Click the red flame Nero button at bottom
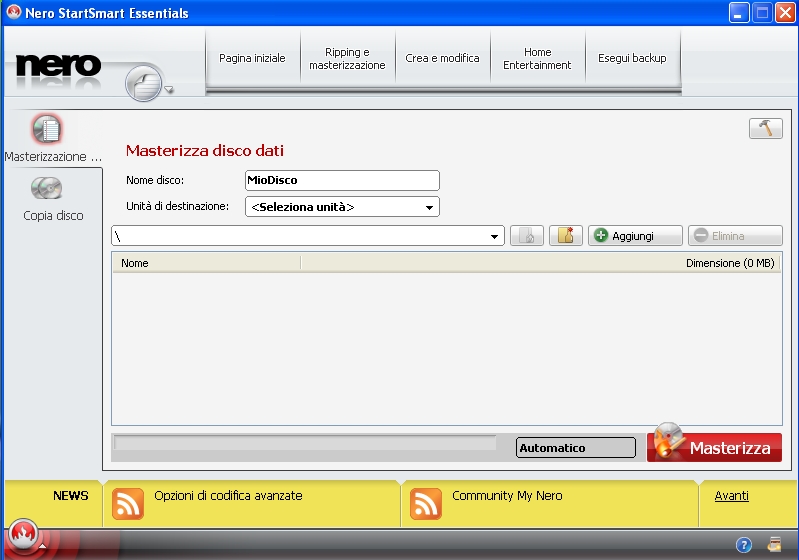This screenshot has width=799, height=560. click(x=23, y=534)
